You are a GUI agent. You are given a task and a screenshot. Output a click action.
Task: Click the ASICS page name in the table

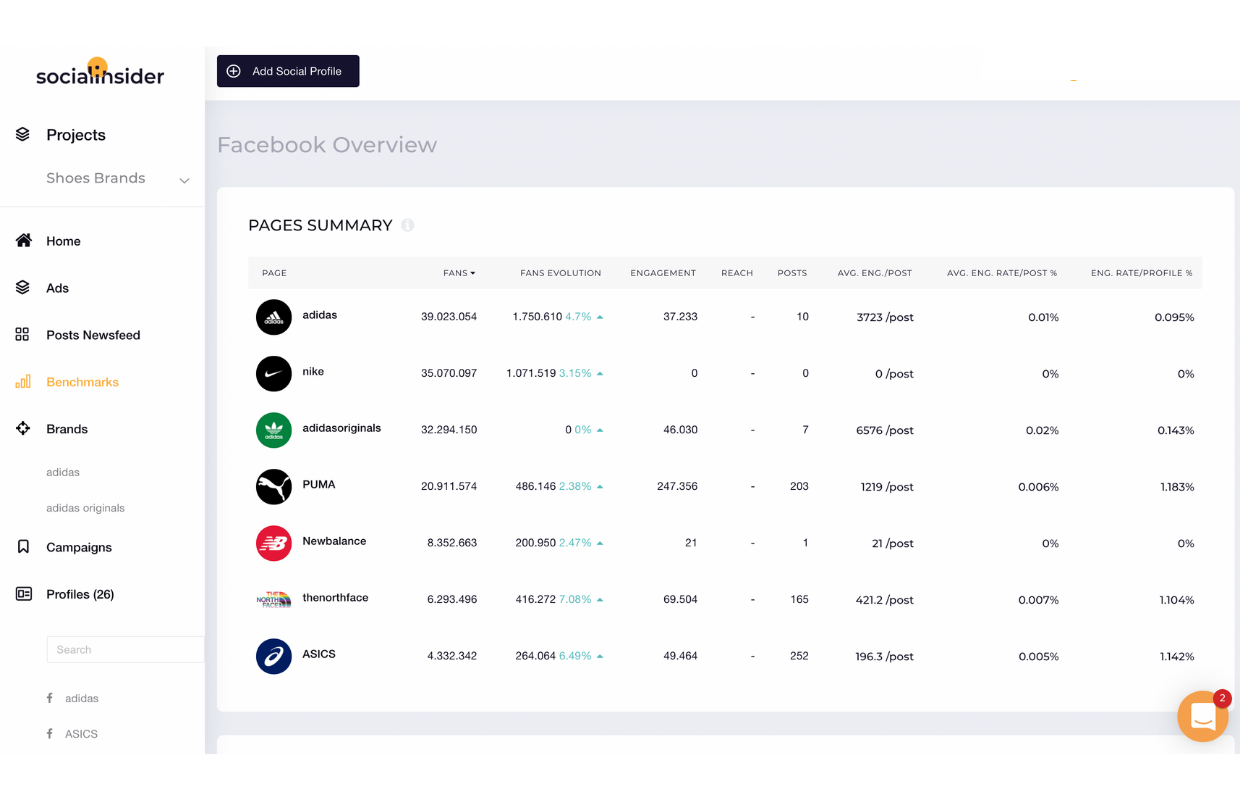[x=319, y=654]
